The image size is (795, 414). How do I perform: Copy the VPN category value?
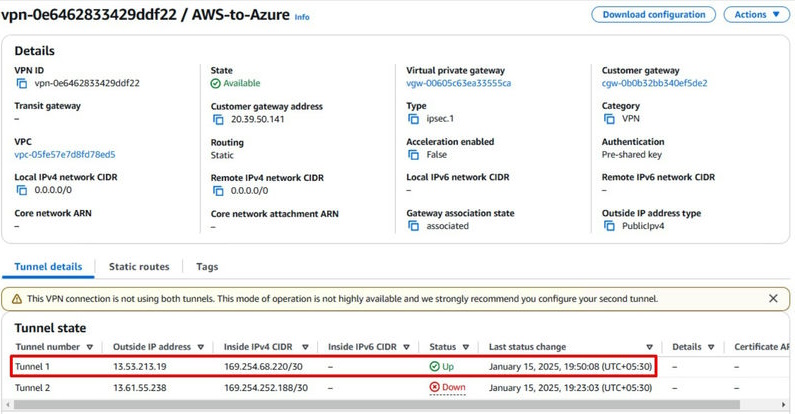609,119
